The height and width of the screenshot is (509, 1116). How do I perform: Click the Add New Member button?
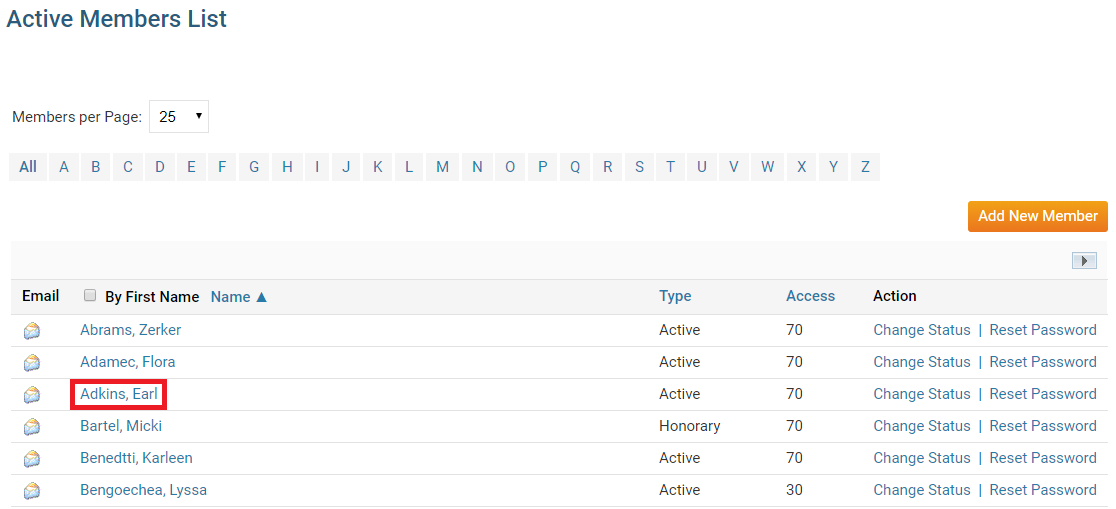coord(1037,216)
